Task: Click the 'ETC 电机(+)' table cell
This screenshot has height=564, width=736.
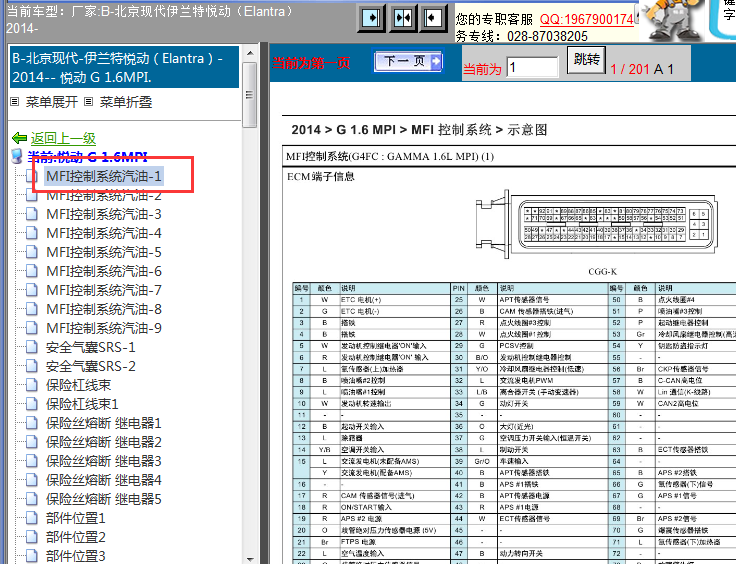Action: click(x=395, y=299)
